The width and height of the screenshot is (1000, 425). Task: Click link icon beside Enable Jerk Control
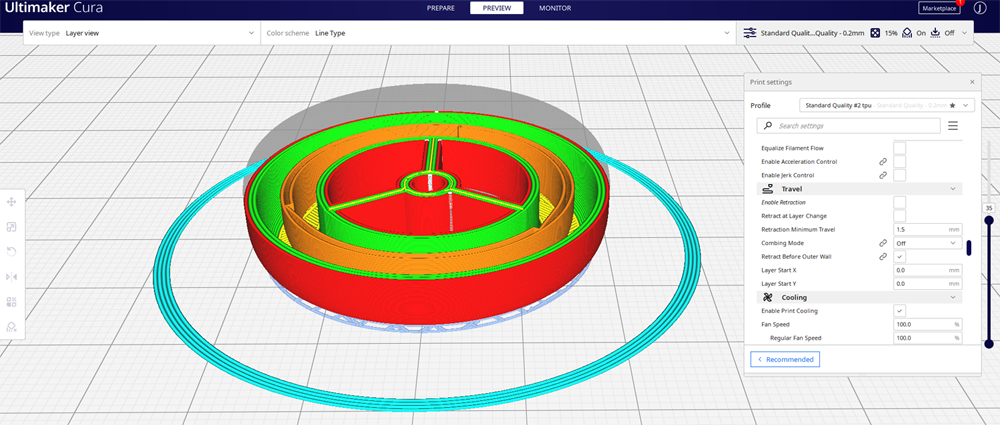tap(883, 175)
